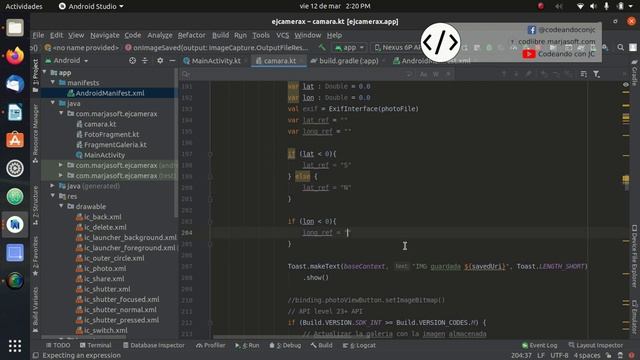Open the Android project view dropdown
Screen dimensions: 640x360
67,60
